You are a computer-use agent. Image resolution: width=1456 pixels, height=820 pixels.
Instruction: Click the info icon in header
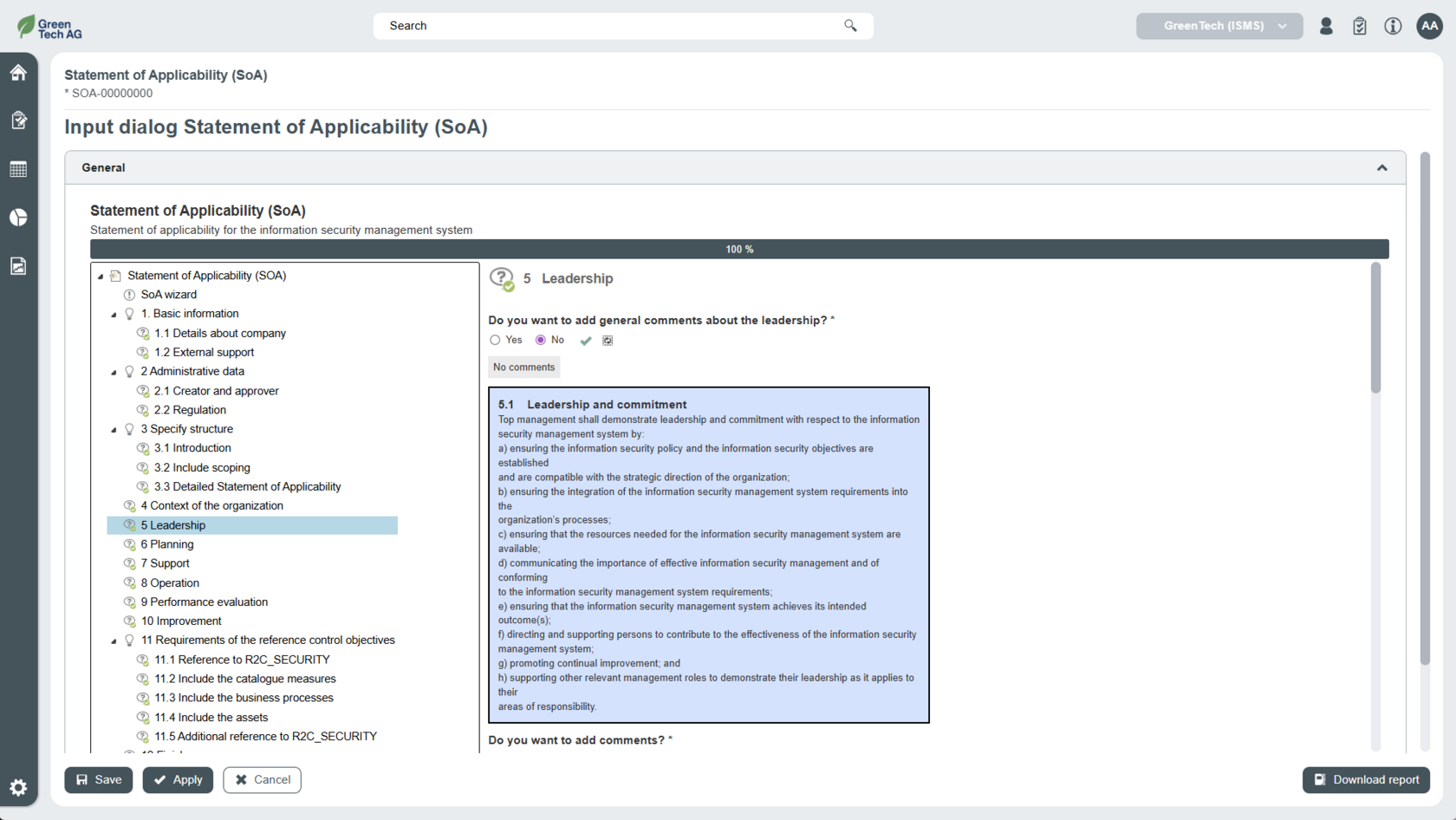point(1393,26)
